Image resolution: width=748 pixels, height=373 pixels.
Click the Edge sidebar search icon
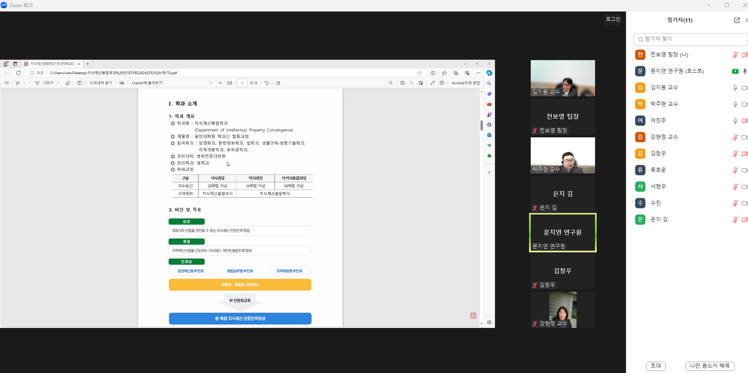pyautogui.click(x=489, y=83)
